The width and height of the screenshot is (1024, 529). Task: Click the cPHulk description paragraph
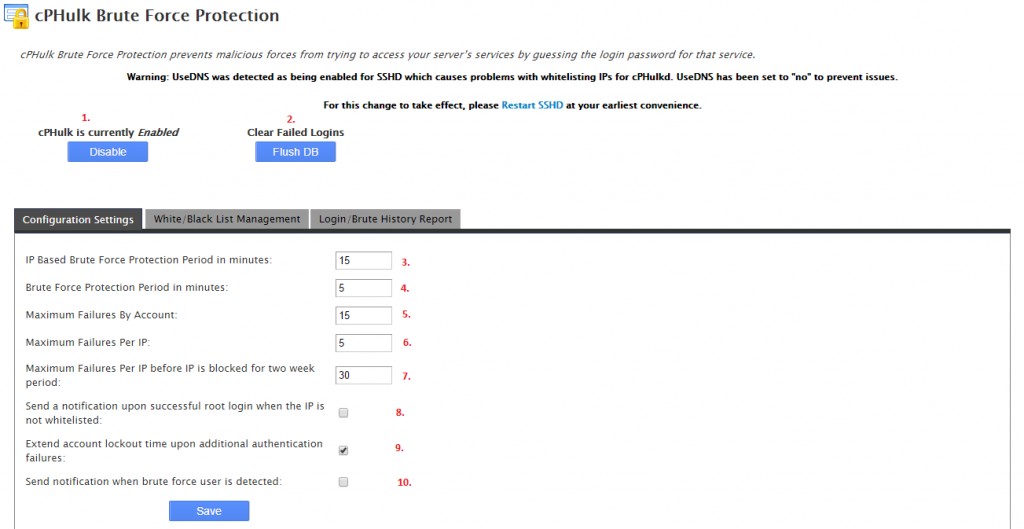(387, 54)
